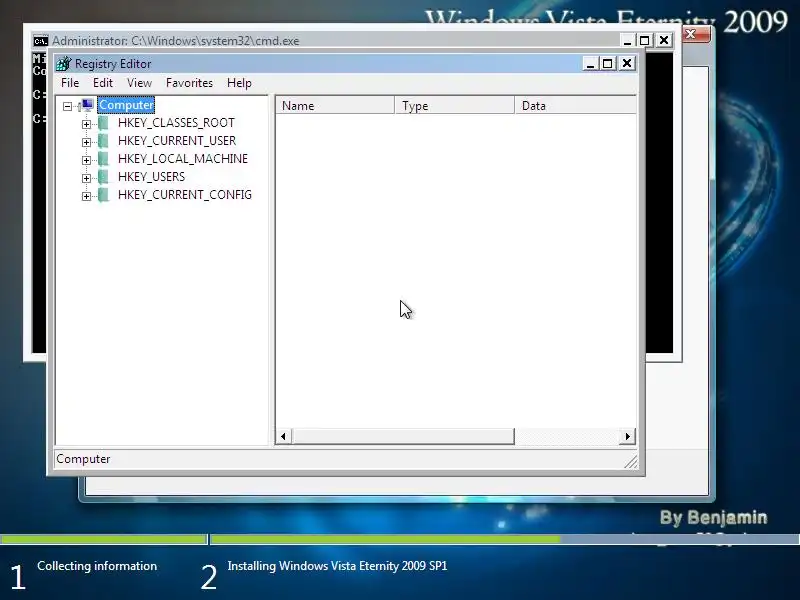
Task: Click the cmd.exe title bar icon
Action: [40, 41]
